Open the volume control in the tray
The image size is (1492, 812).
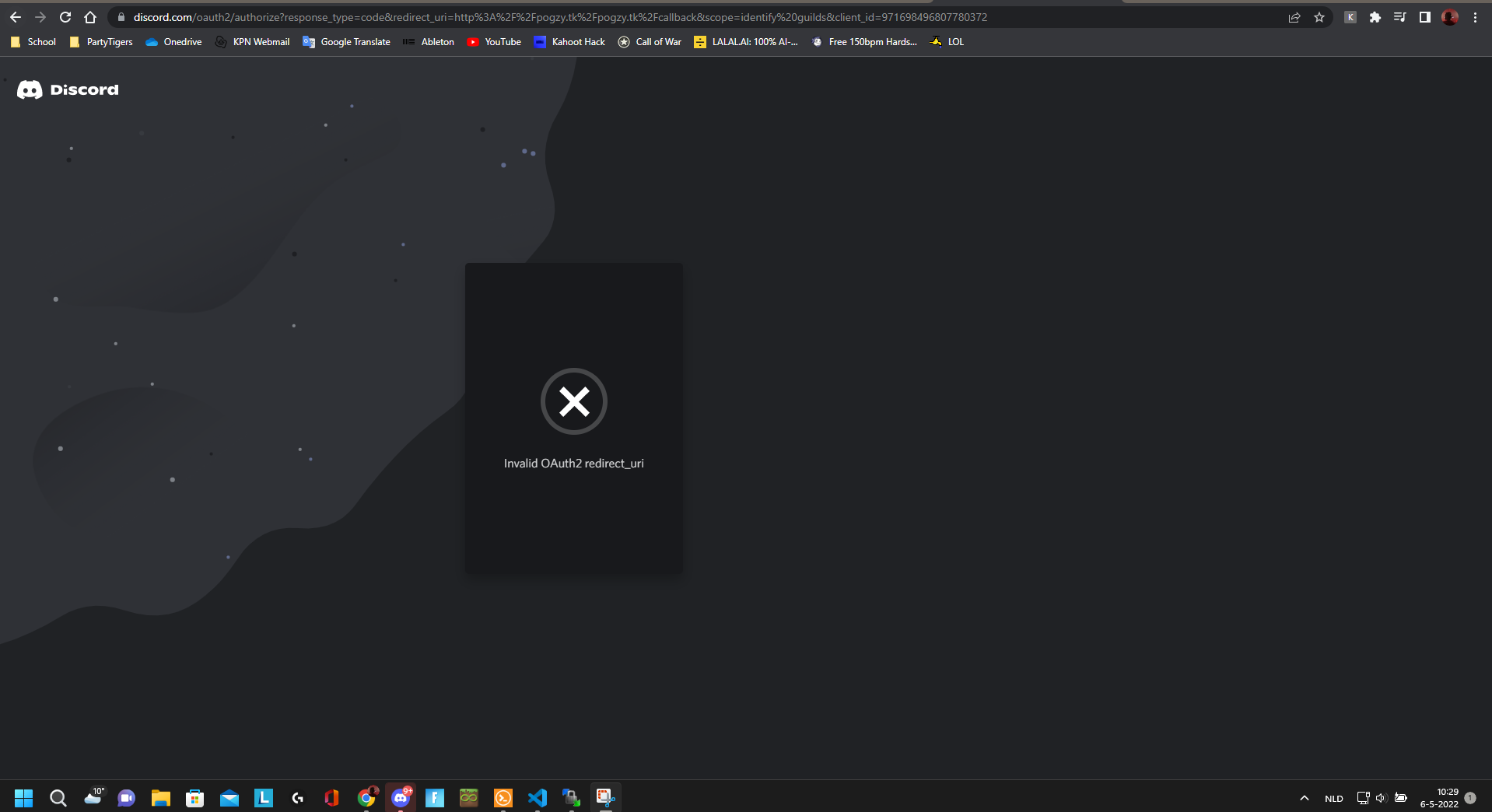(1381, 798)
